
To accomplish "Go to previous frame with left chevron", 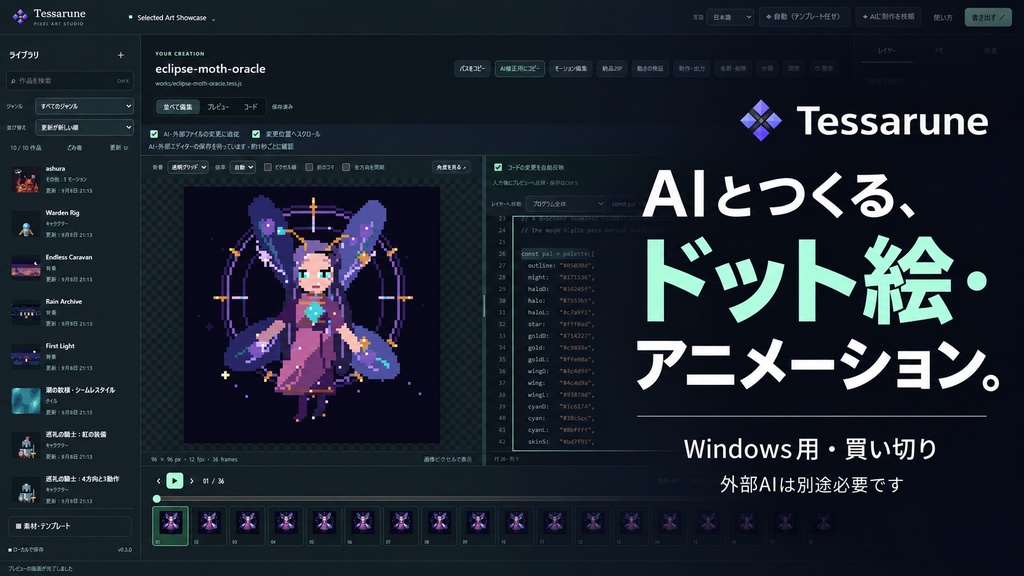I will tap(158, 481).
